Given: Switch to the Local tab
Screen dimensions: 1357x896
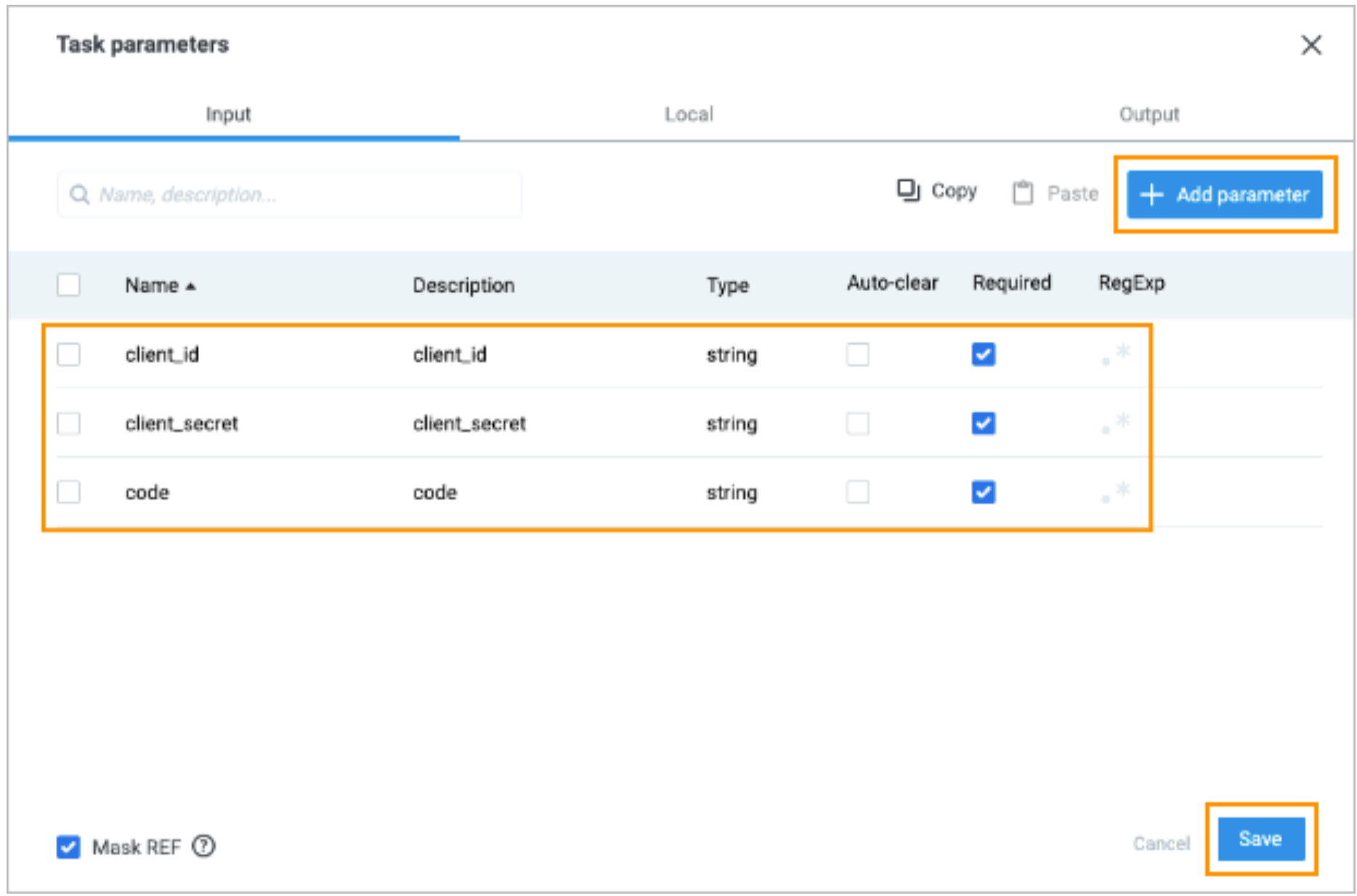Looking at the screenshot, I should click(689, 114).
